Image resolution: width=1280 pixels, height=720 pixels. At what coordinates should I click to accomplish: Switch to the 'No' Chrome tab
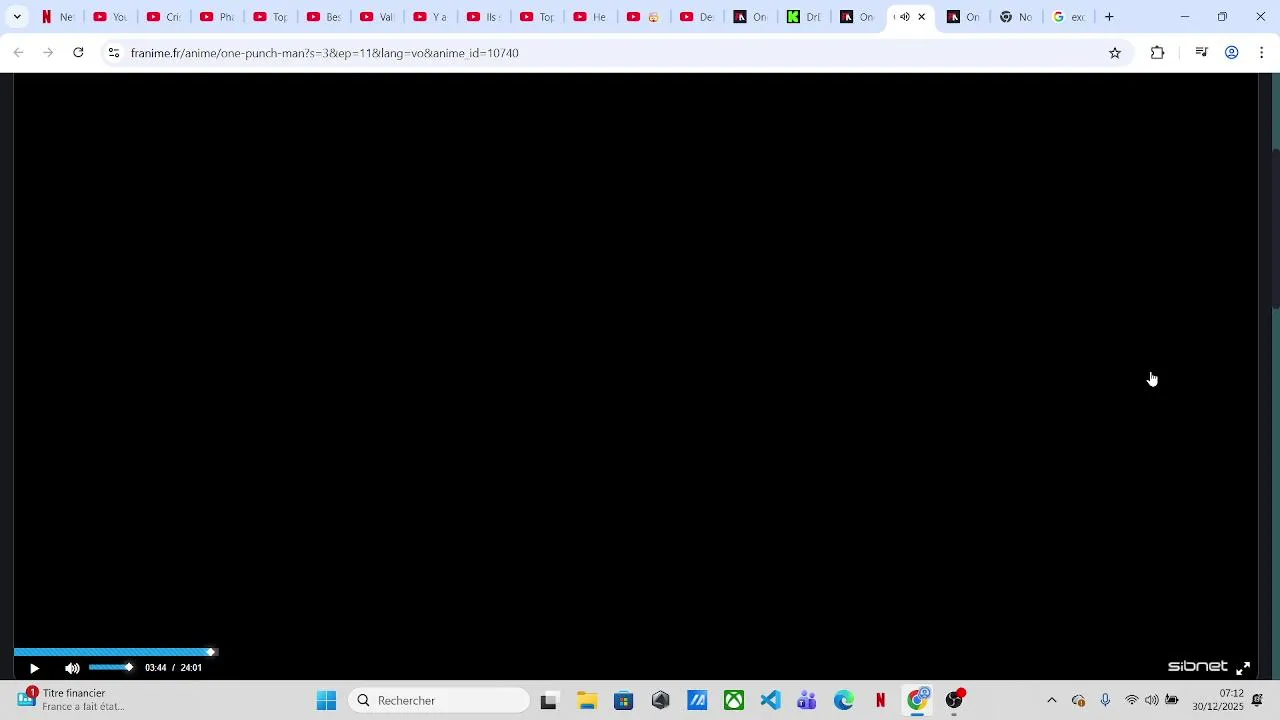pos(1016,17)
